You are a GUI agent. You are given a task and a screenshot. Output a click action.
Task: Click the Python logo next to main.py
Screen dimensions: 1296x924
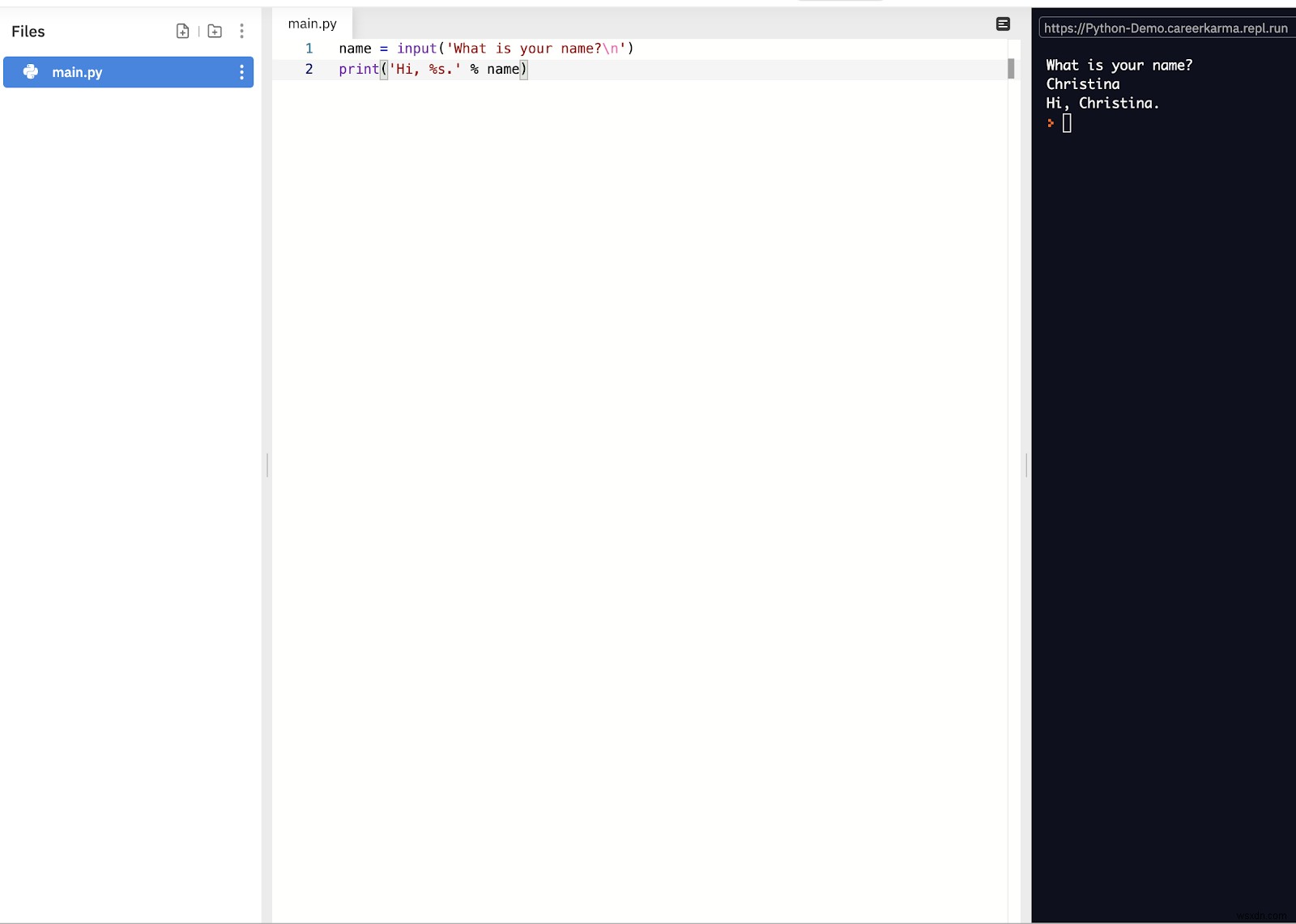tap(30, 72)
